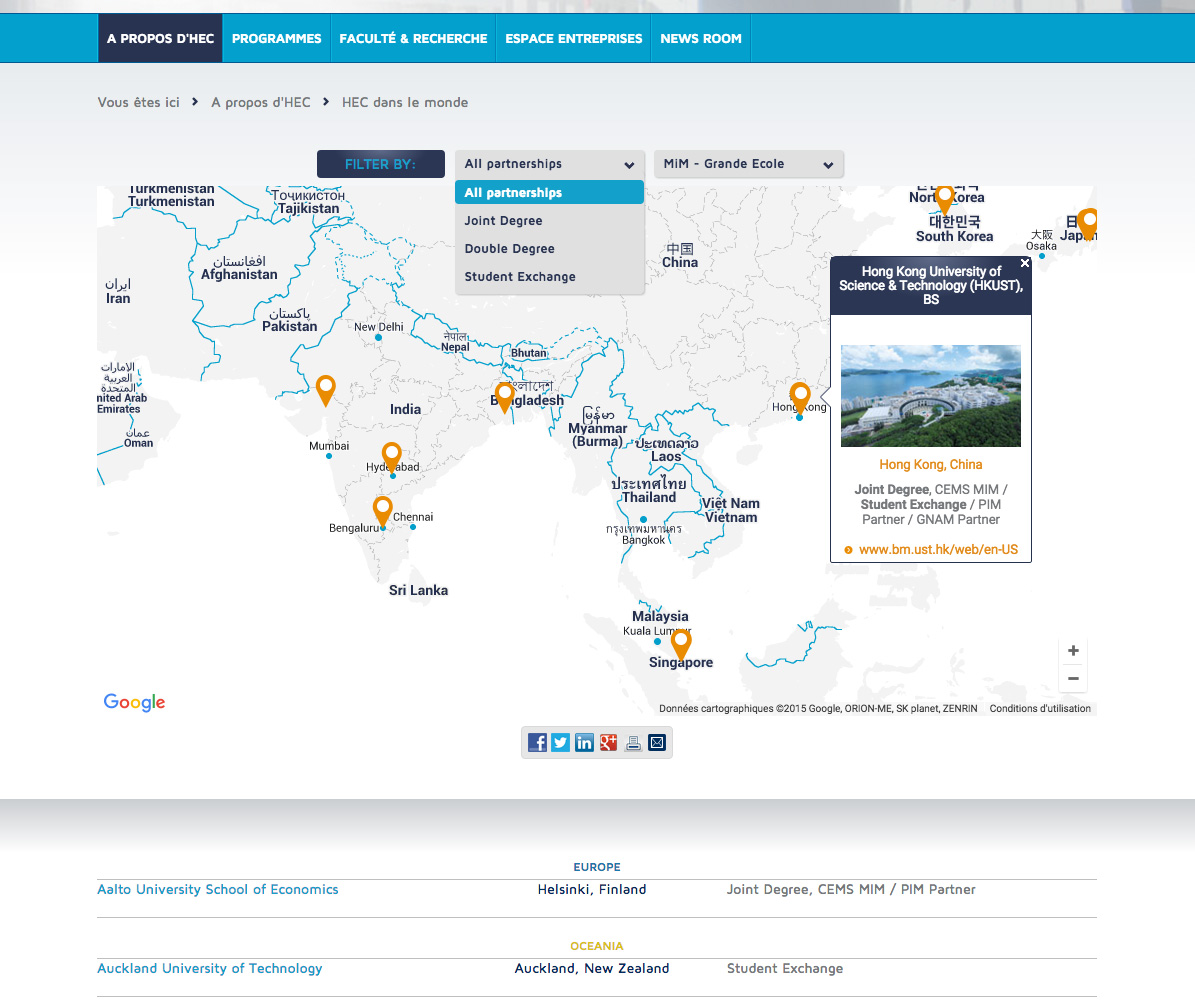Click A propos d'HEC breadcrumb
Screen dimensions: 1195x1003
pos(261,102)
